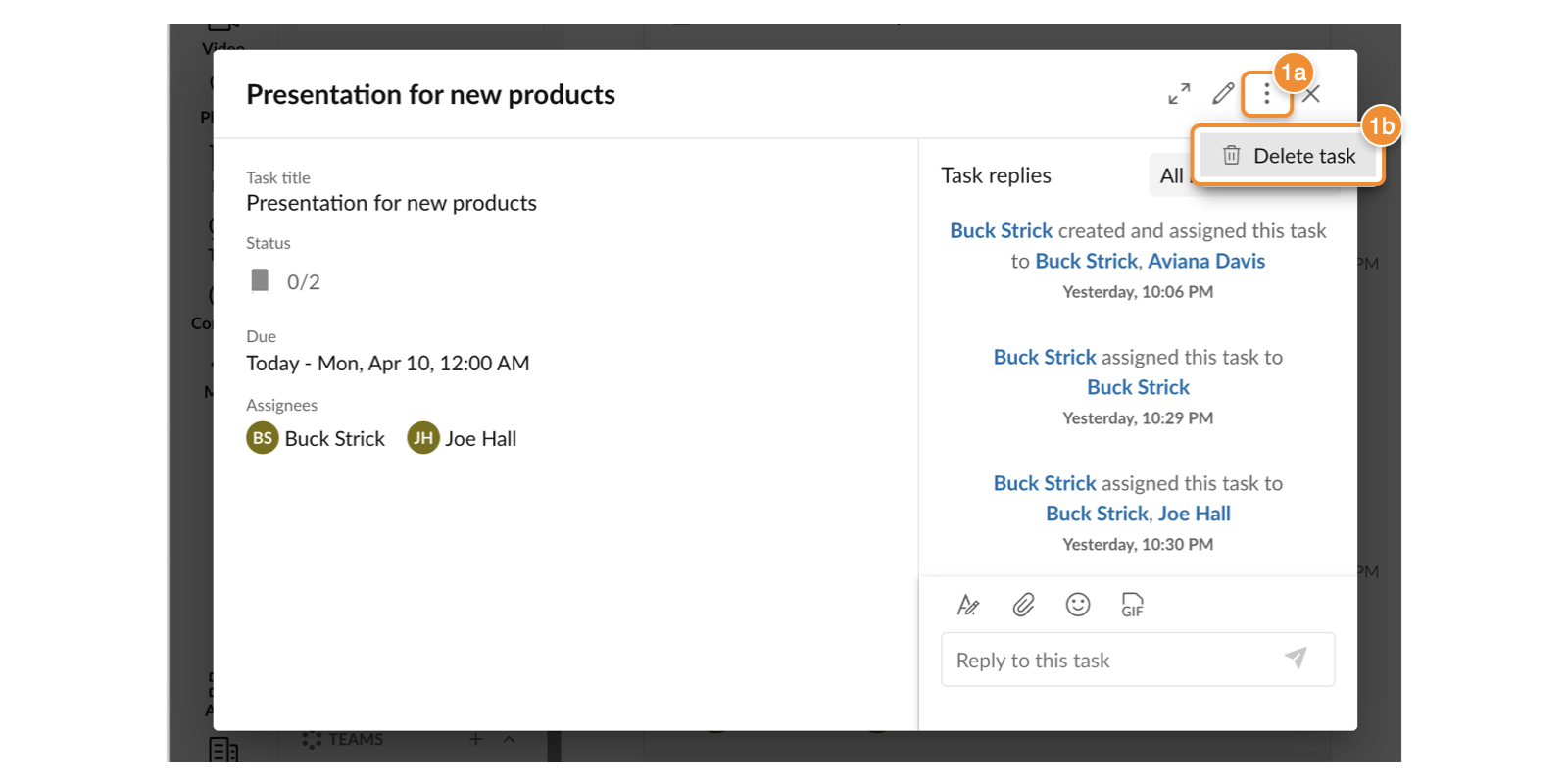Viewport: 1568px width, 784px height.
Task: Choose Delete task from the menu
Action: pyautogui.click(x=1288, y=156)
